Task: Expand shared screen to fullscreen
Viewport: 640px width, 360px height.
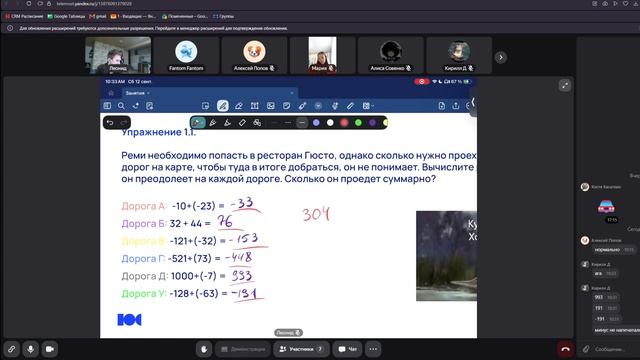Action: pyautogui.click(x=565, y=85)
